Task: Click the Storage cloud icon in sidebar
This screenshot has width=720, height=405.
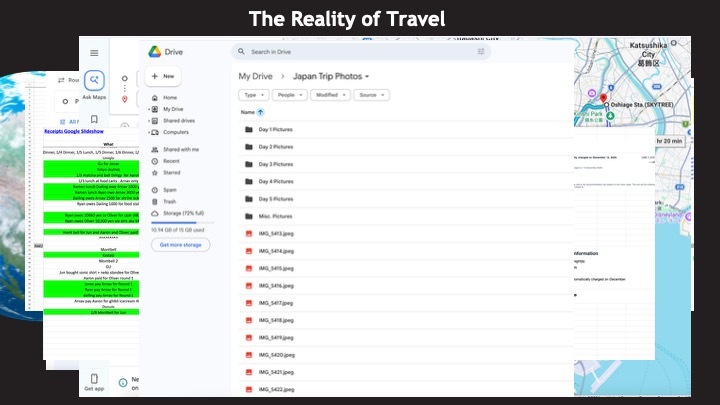Action: 155,214
